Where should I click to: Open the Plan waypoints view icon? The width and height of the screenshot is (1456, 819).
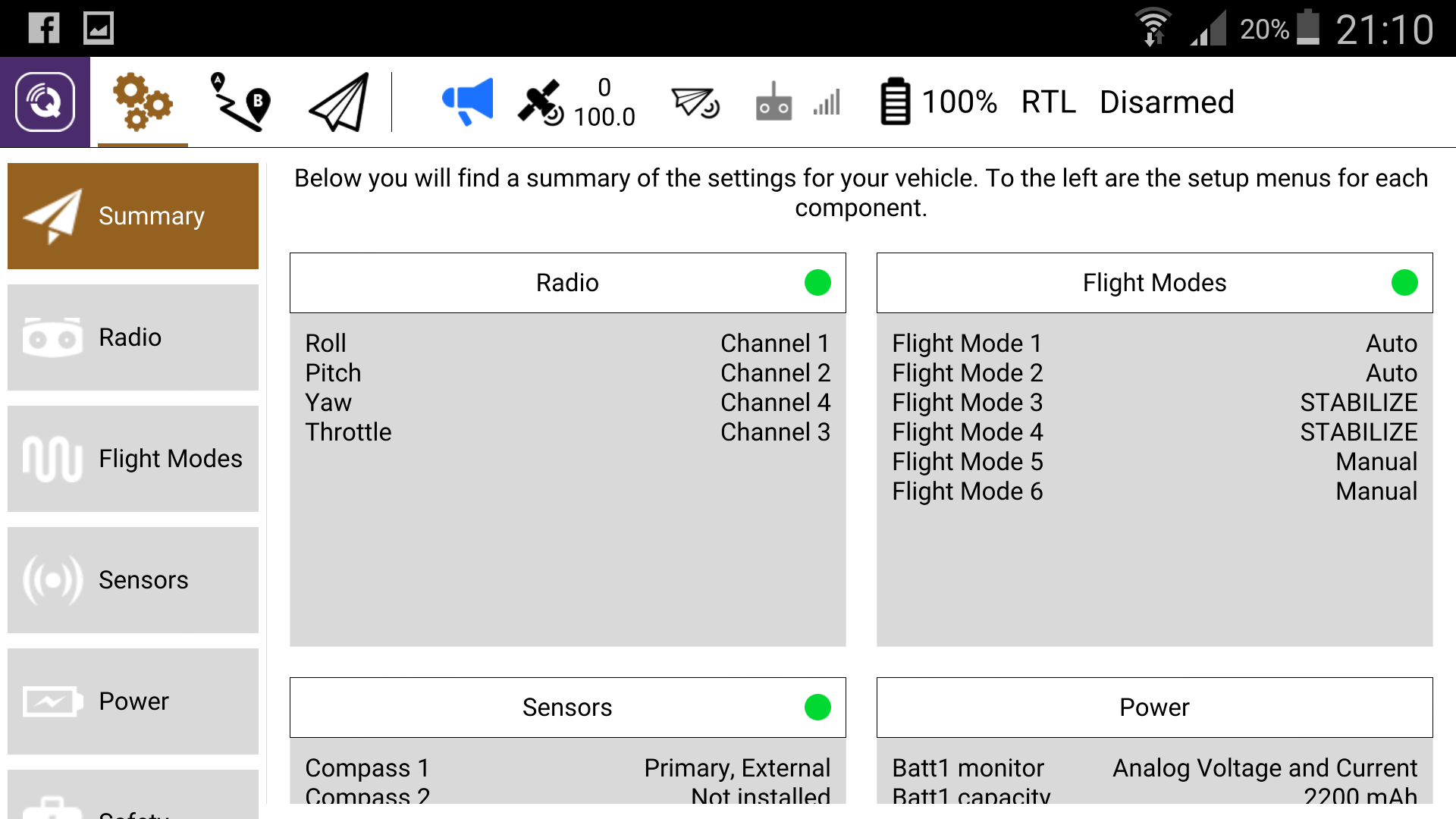[240, 102]
